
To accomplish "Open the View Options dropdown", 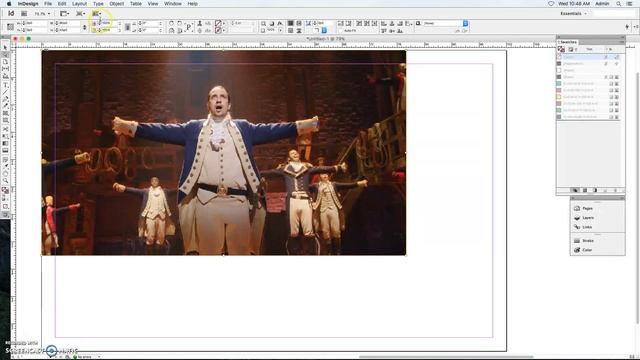I will coord(64,13).
